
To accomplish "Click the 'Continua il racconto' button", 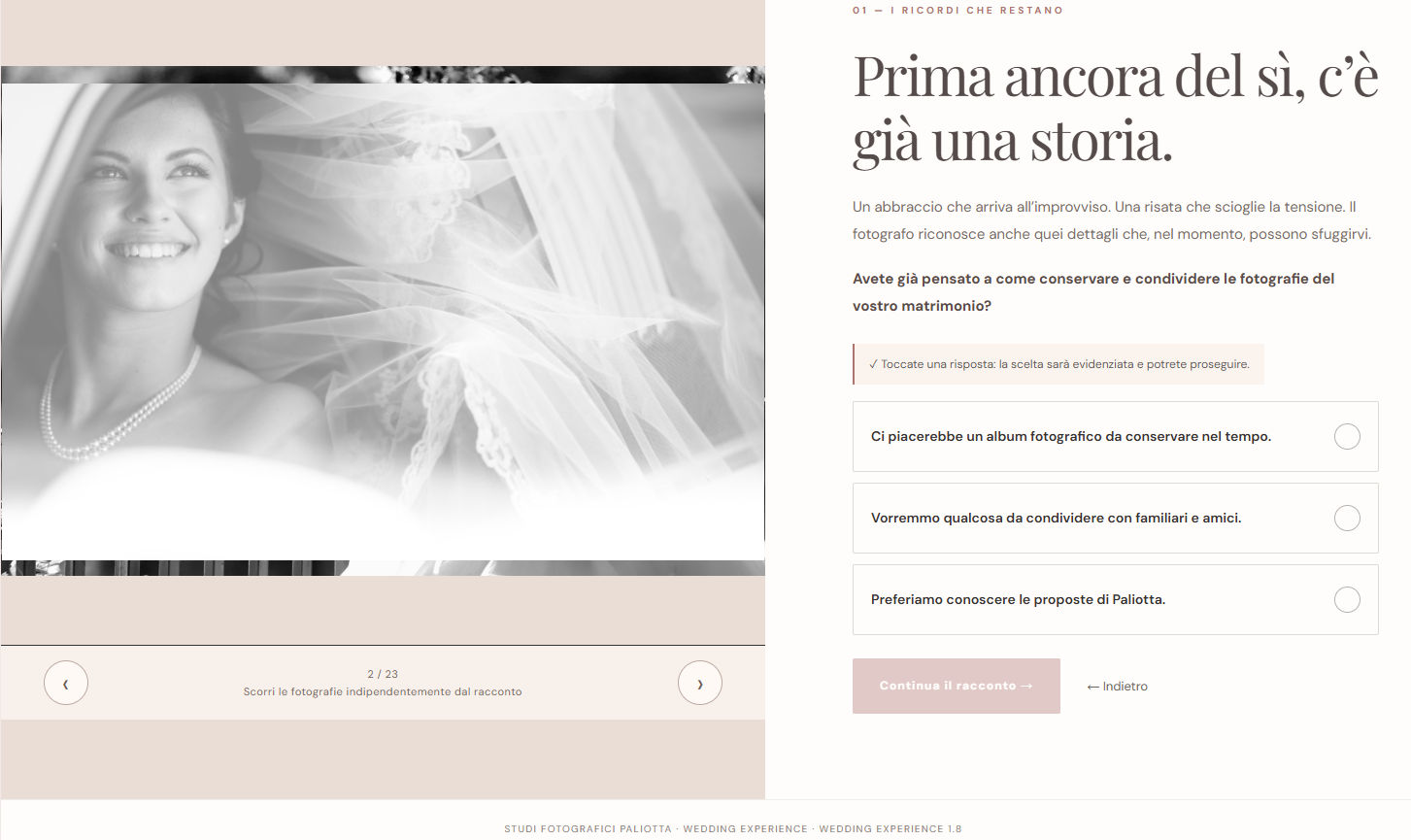I will tap(957, 686).
